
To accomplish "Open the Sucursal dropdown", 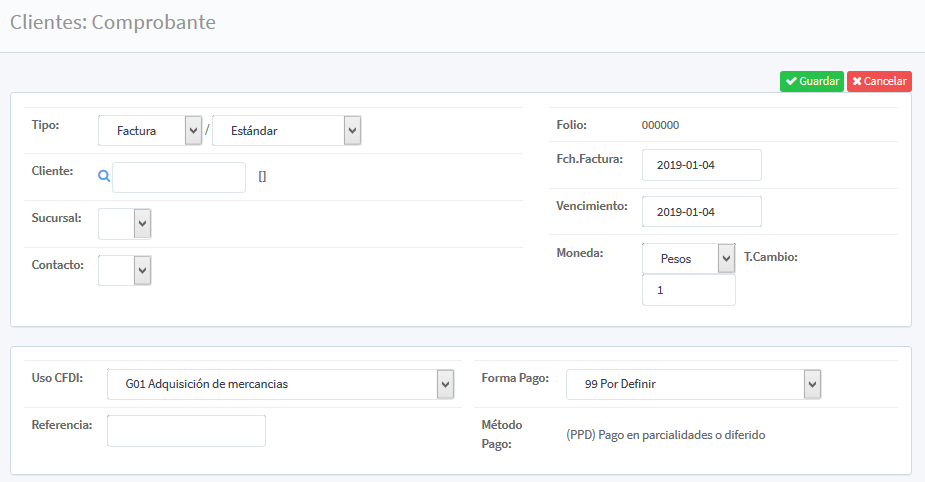I will pos(125,223).
